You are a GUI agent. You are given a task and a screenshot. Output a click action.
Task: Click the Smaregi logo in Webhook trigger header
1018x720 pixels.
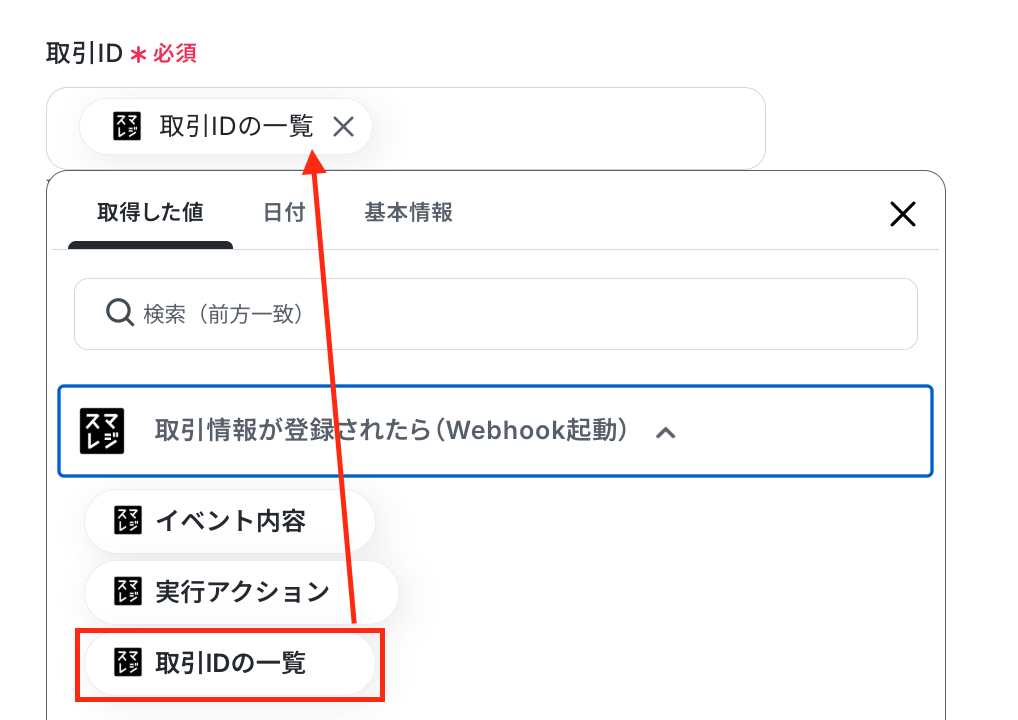[x=102, y=431]
